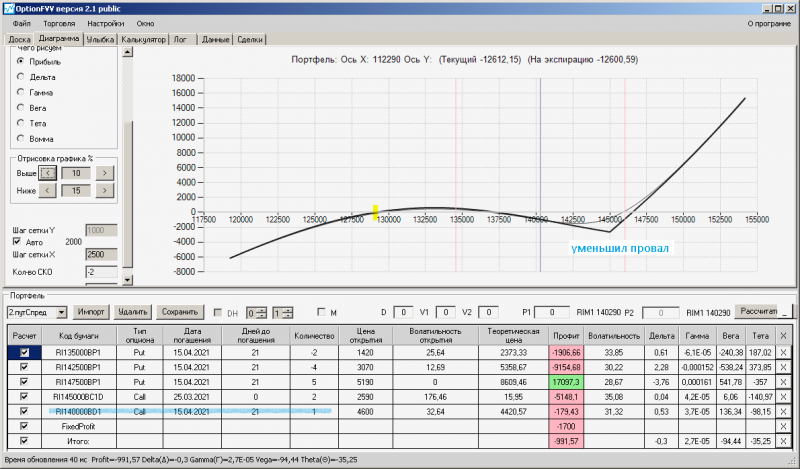Select the Тета radio option
Image resolution: width=800 pixels, height=469 pixels.
point(20,122)
